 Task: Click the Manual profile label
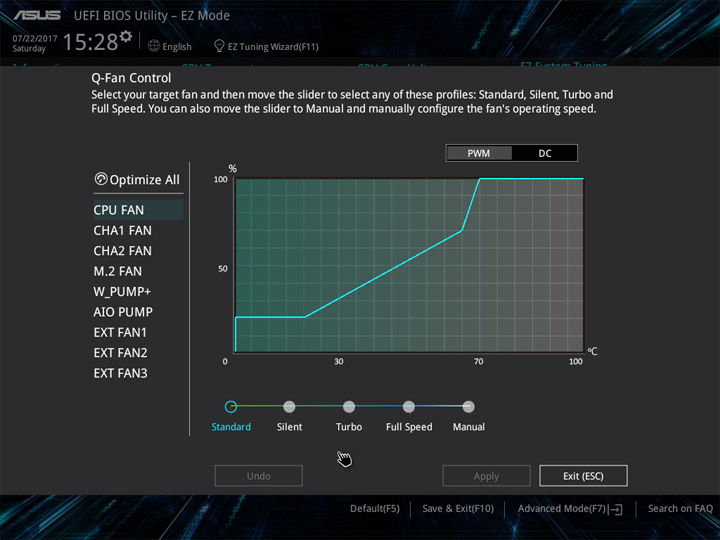pyautogui.click(x=469, y=427)
